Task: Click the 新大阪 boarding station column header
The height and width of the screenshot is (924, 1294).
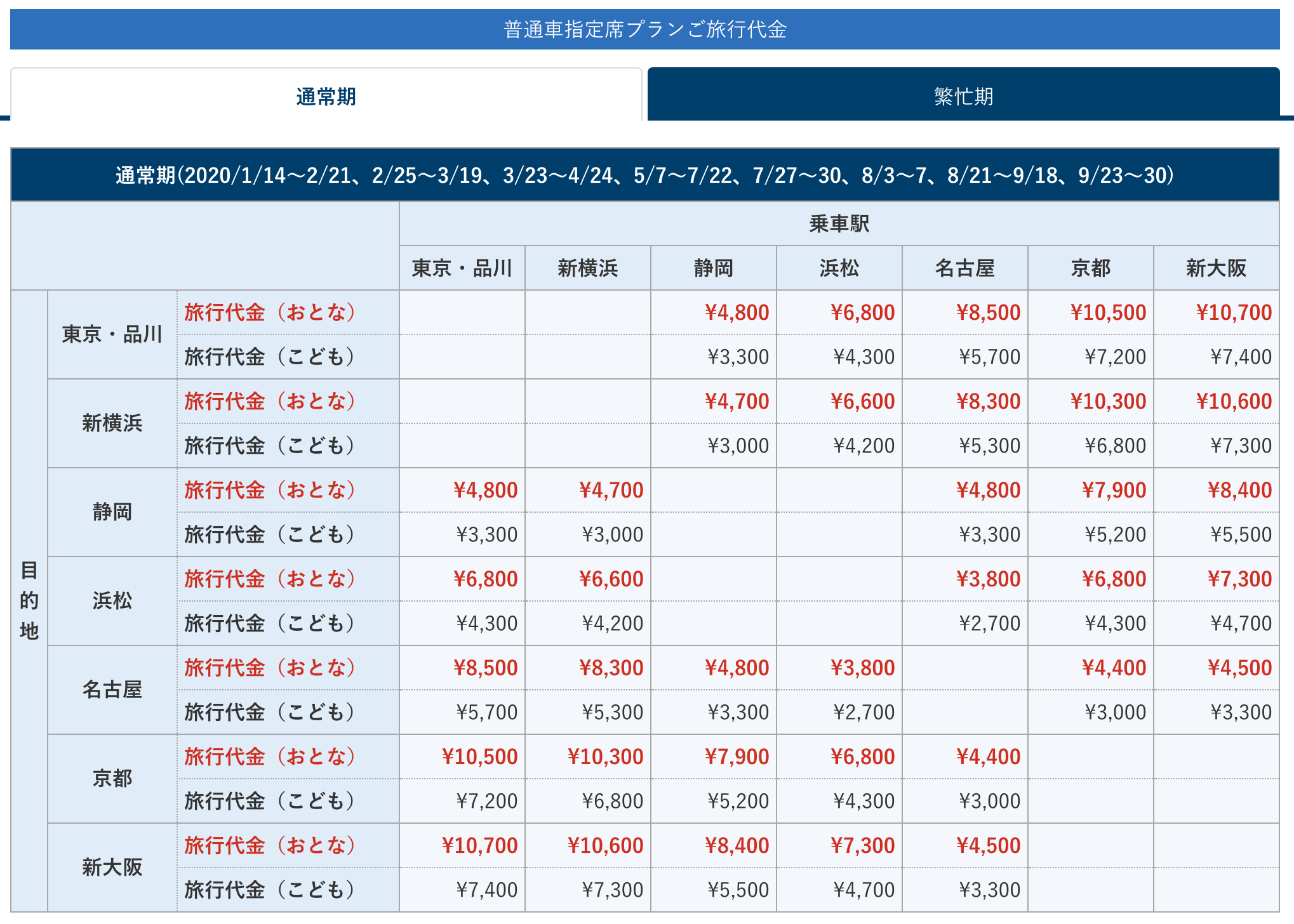Action: (x=1217, y=268)
